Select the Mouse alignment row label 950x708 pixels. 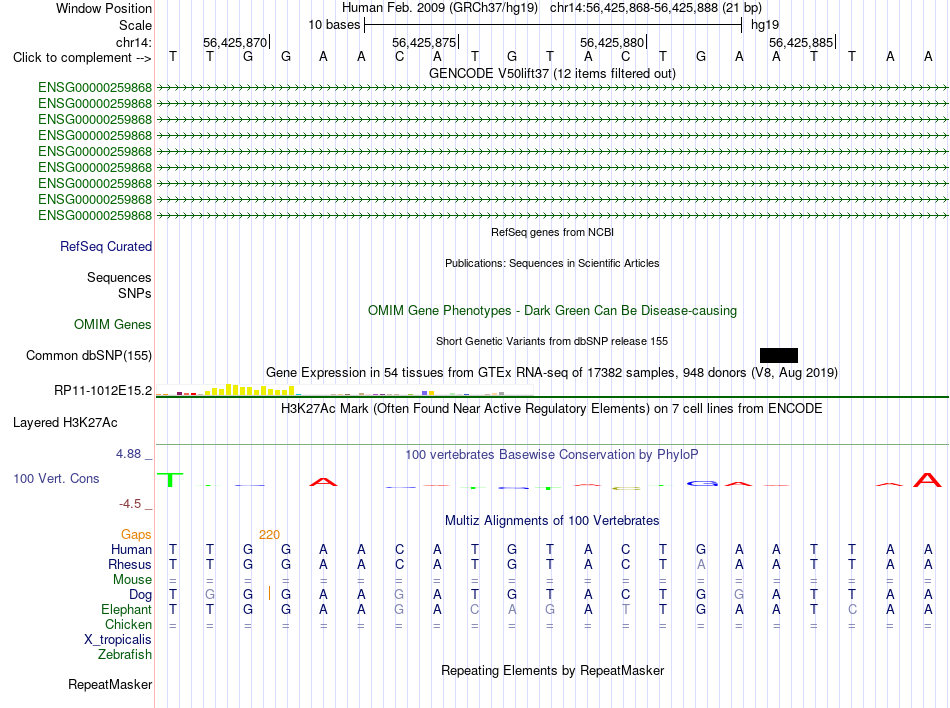point(132,580)
